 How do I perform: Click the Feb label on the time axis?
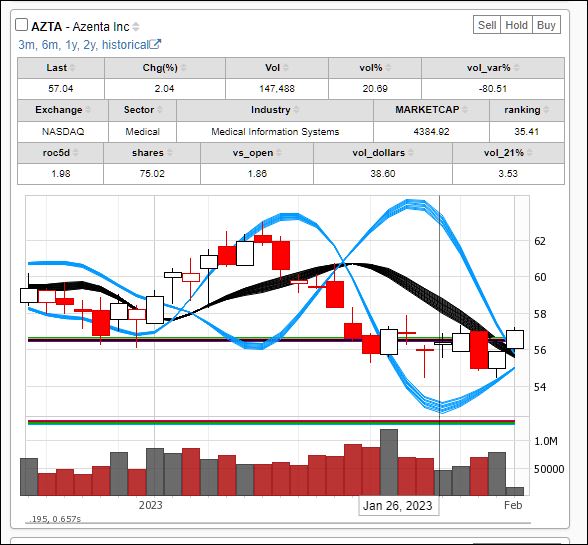click(513, 505)
